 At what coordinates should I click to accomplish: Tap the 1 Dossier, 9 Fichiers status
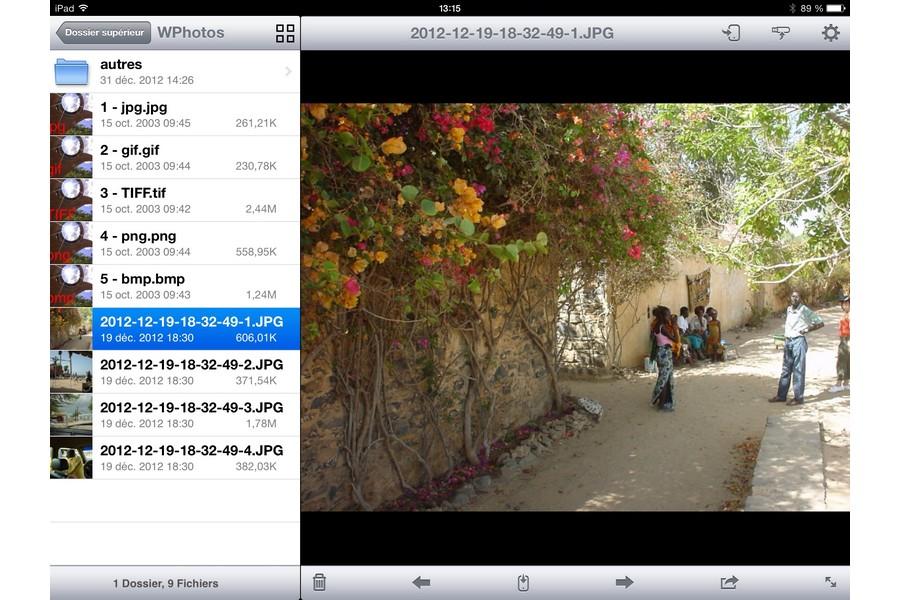pyautogui.click(x=165, y=583)
